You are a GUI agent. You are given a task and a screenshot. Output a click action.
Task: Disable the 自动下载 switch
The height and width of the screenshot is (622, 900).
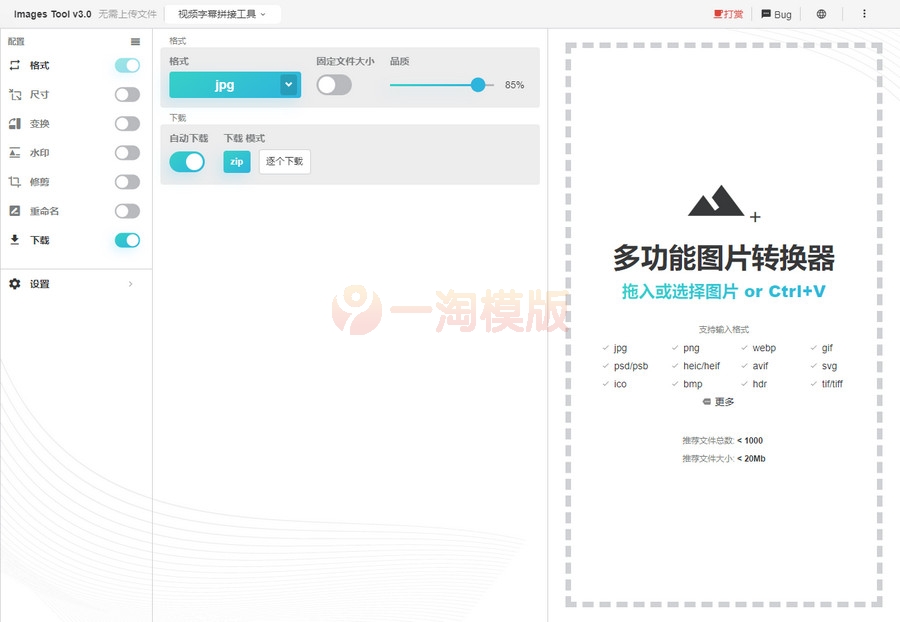[187, 161]
